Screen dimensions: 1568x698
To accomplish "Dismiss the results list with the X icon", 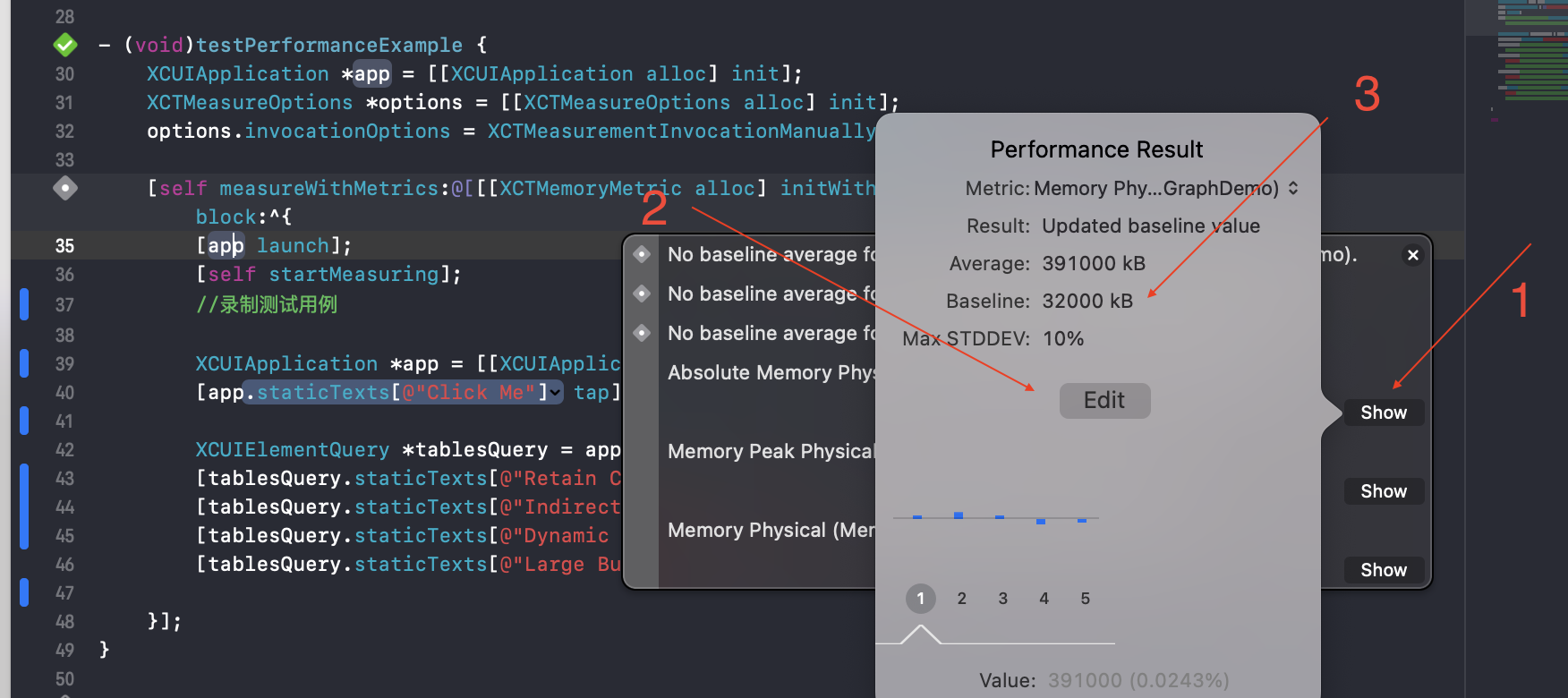I will (x=1412, y=255).
